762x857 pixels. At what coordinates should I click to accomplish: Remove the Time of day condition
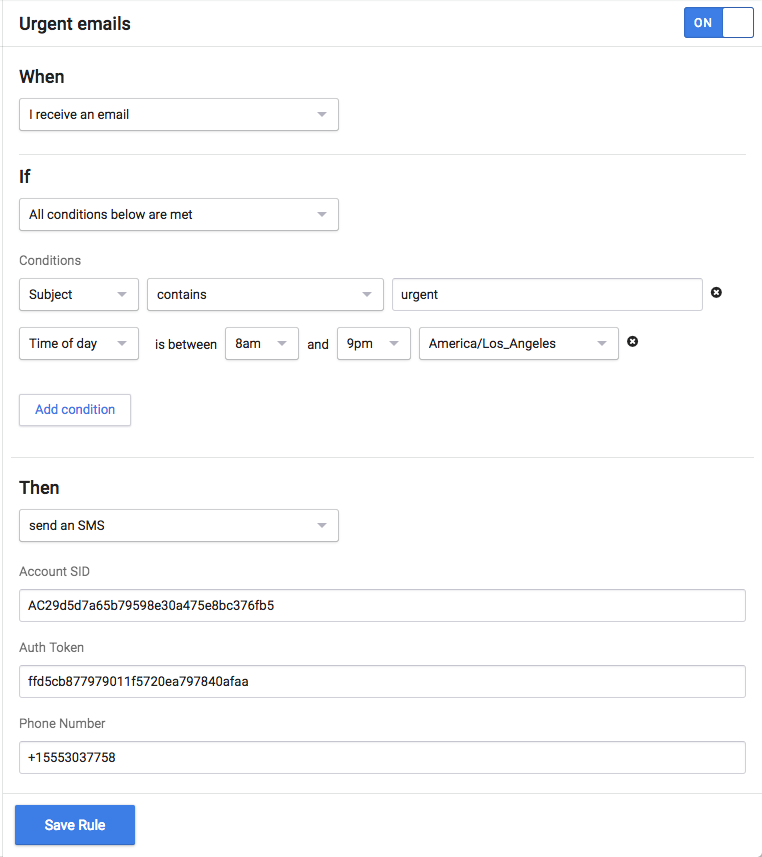click(x=632, y=342)
